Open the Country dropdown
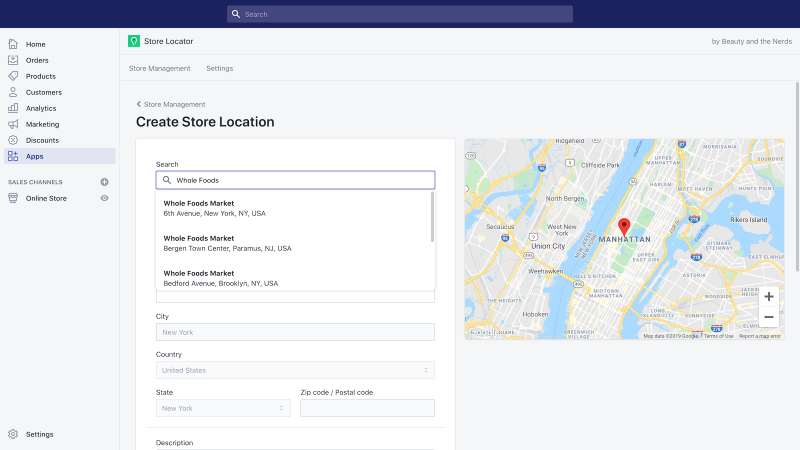Image resolution: width=800 pixels, height=450 pixels. [295, 370]
